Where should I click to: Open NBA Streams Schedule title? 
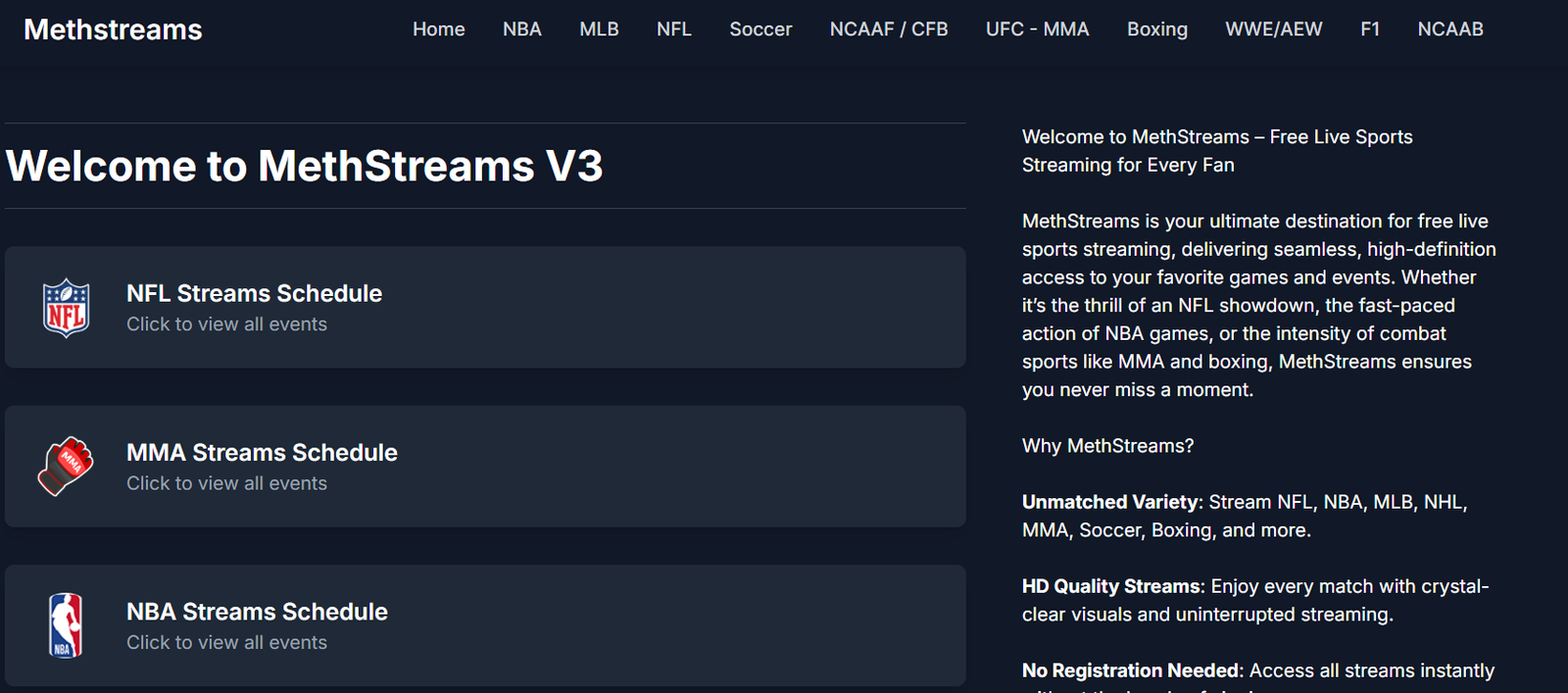coord(257,612)
